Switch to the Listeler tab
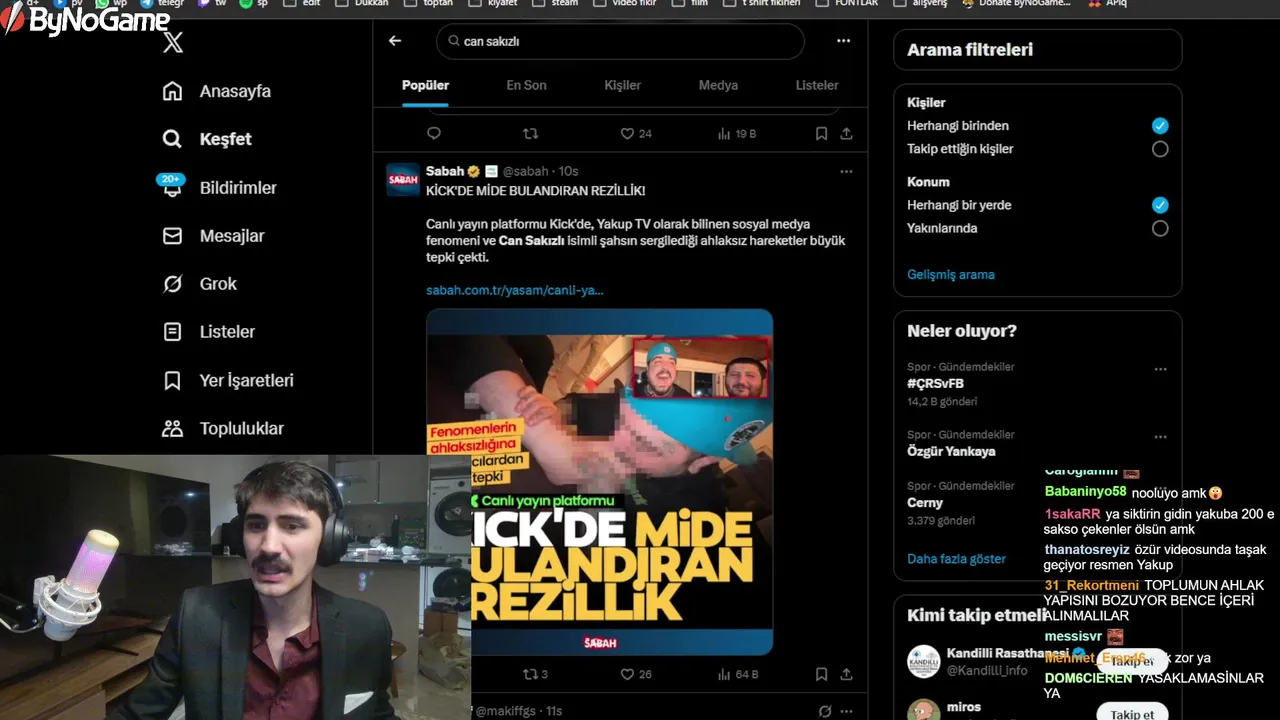 pyautogui.click(x=817, y=85)
